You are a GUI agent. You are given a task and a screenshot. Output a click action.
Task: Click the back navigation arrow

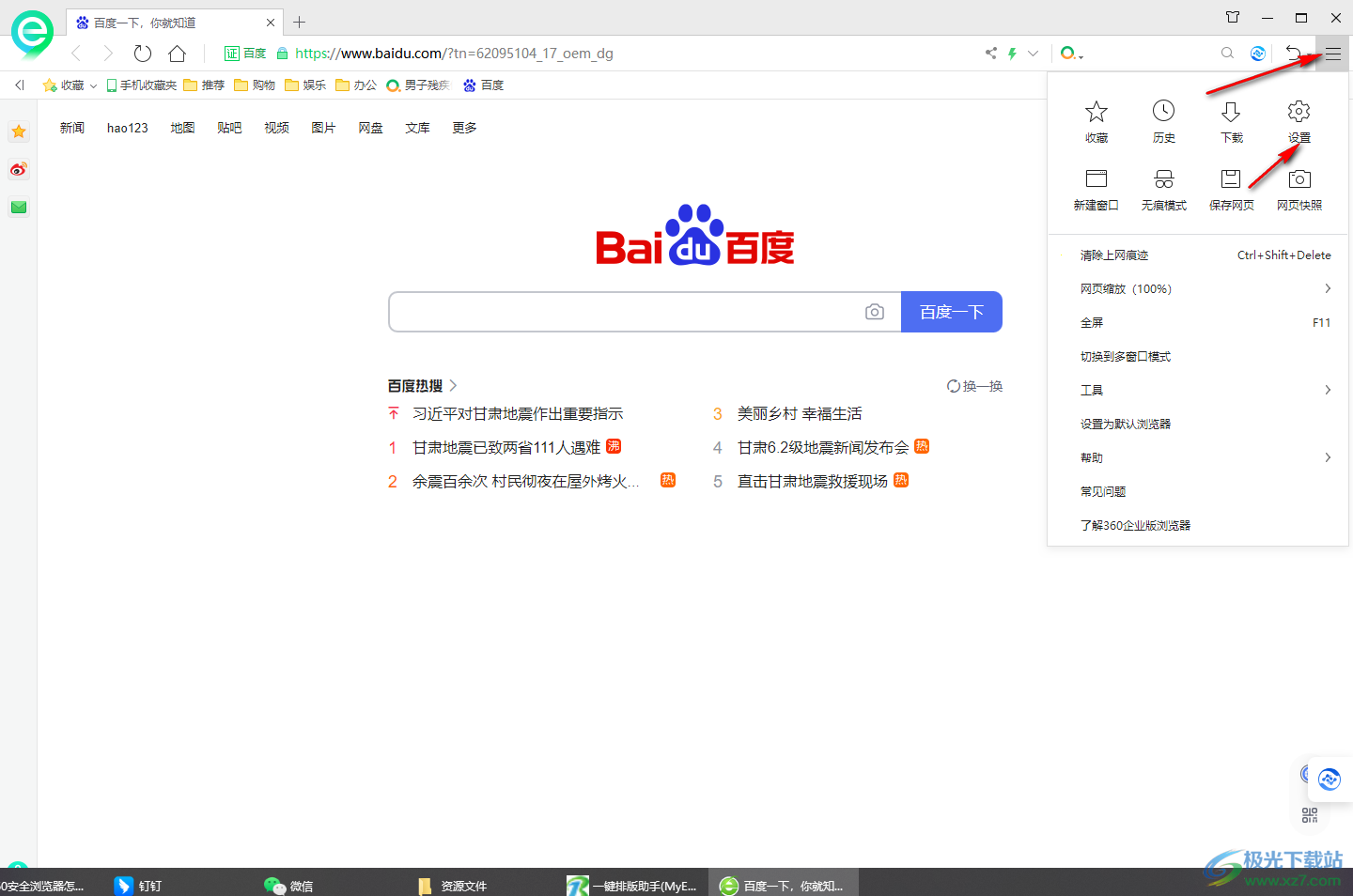76,54
